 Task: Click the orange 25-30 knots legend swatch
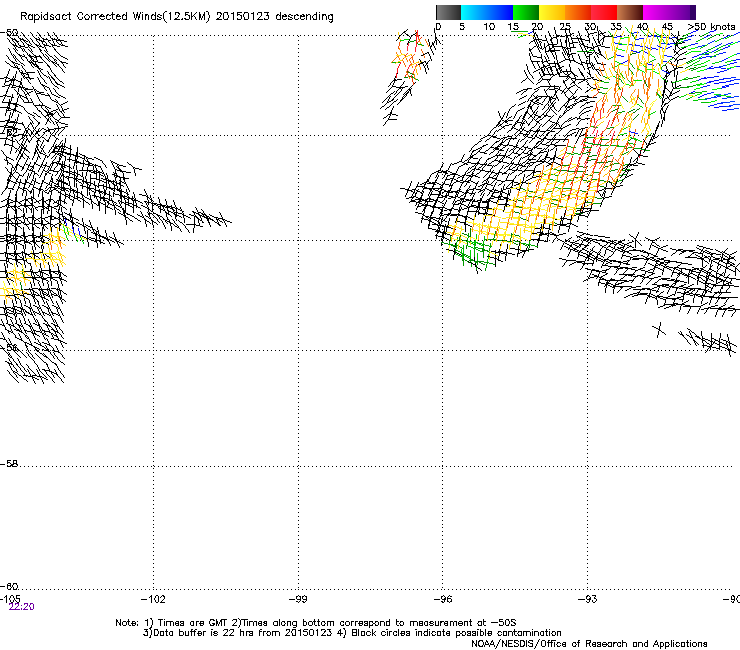pyautogui.click(x=578, y=12)
